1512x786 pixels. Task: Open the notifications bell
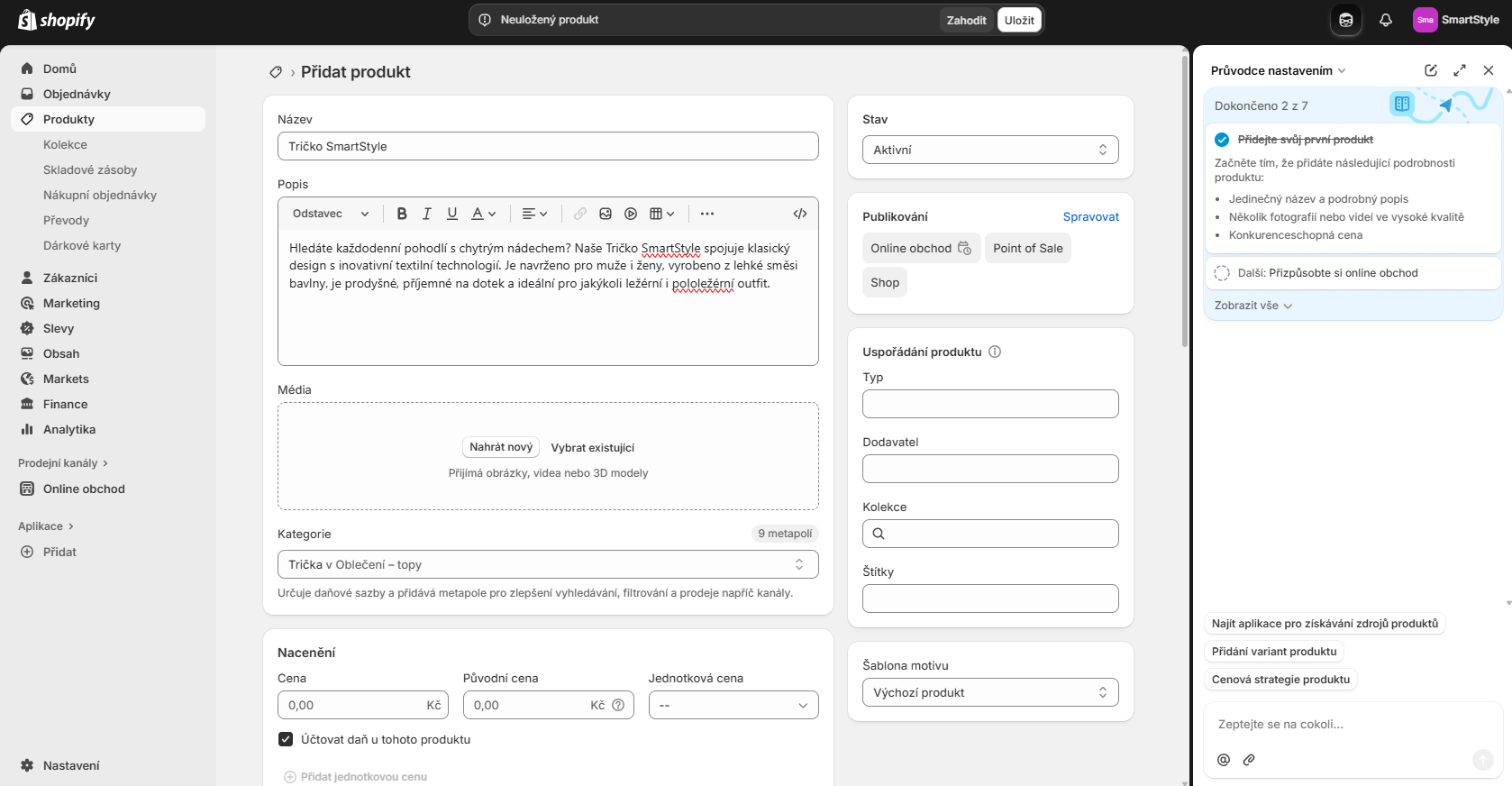click(x=1386, y=20)
